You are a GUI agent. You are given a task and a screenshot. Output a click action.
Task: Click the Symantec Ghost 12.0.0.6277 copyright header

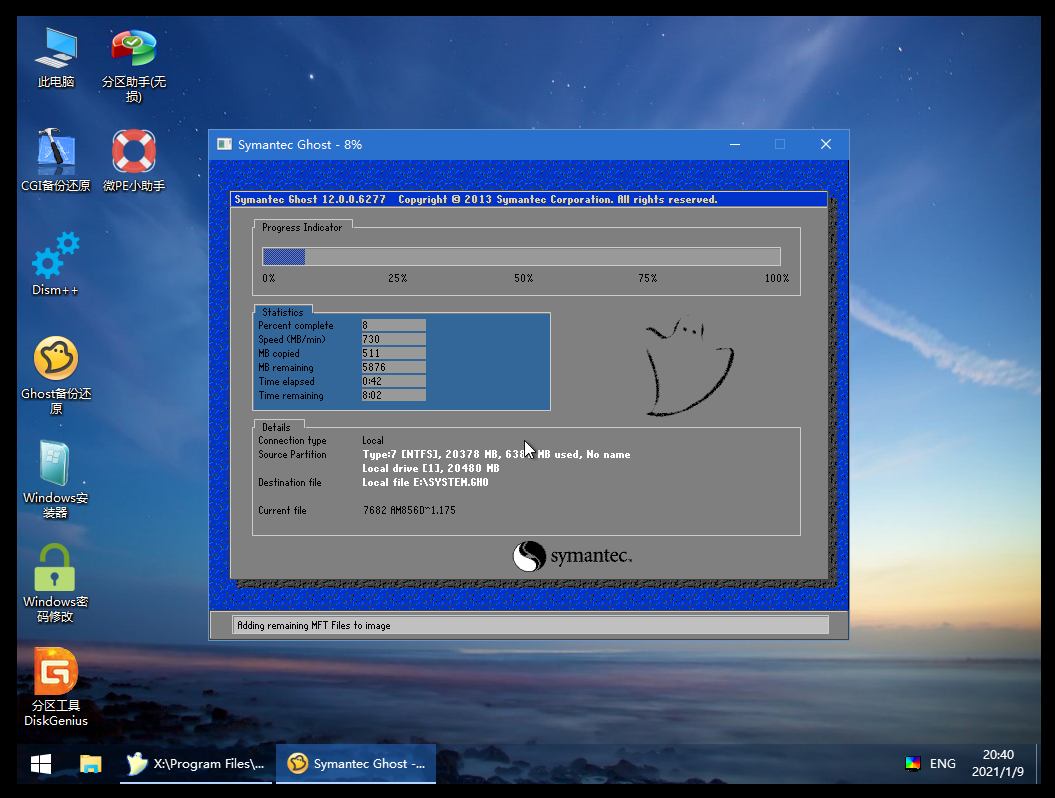tap(476, 199)
